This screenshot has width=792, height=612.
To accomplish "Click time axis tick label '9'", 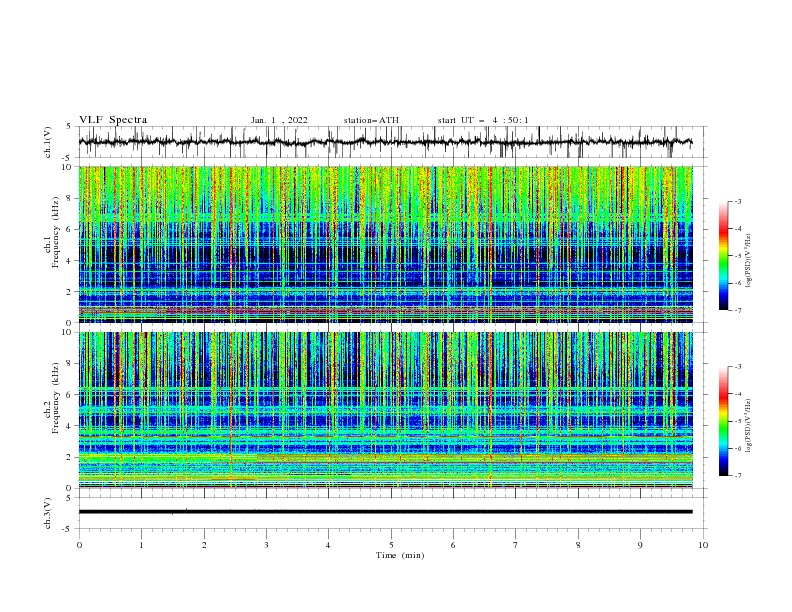I will tap(640, 545).
